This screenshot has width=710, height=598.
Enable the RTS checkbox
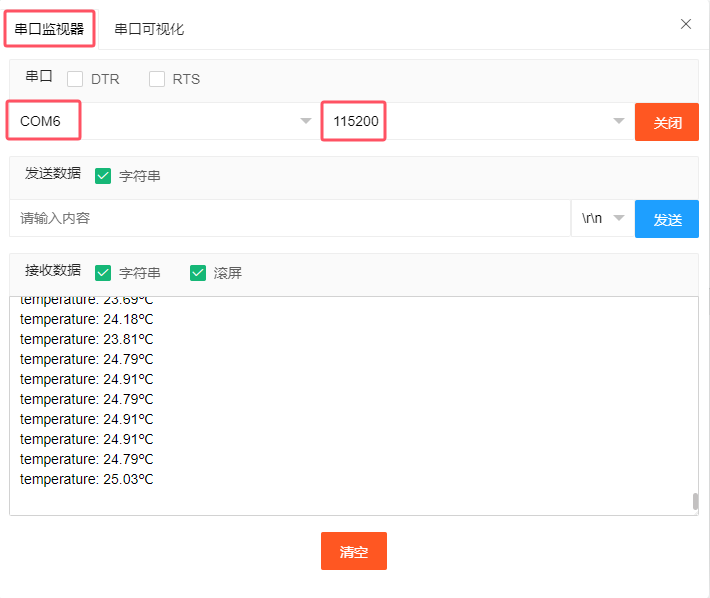(x=157, y=79)
